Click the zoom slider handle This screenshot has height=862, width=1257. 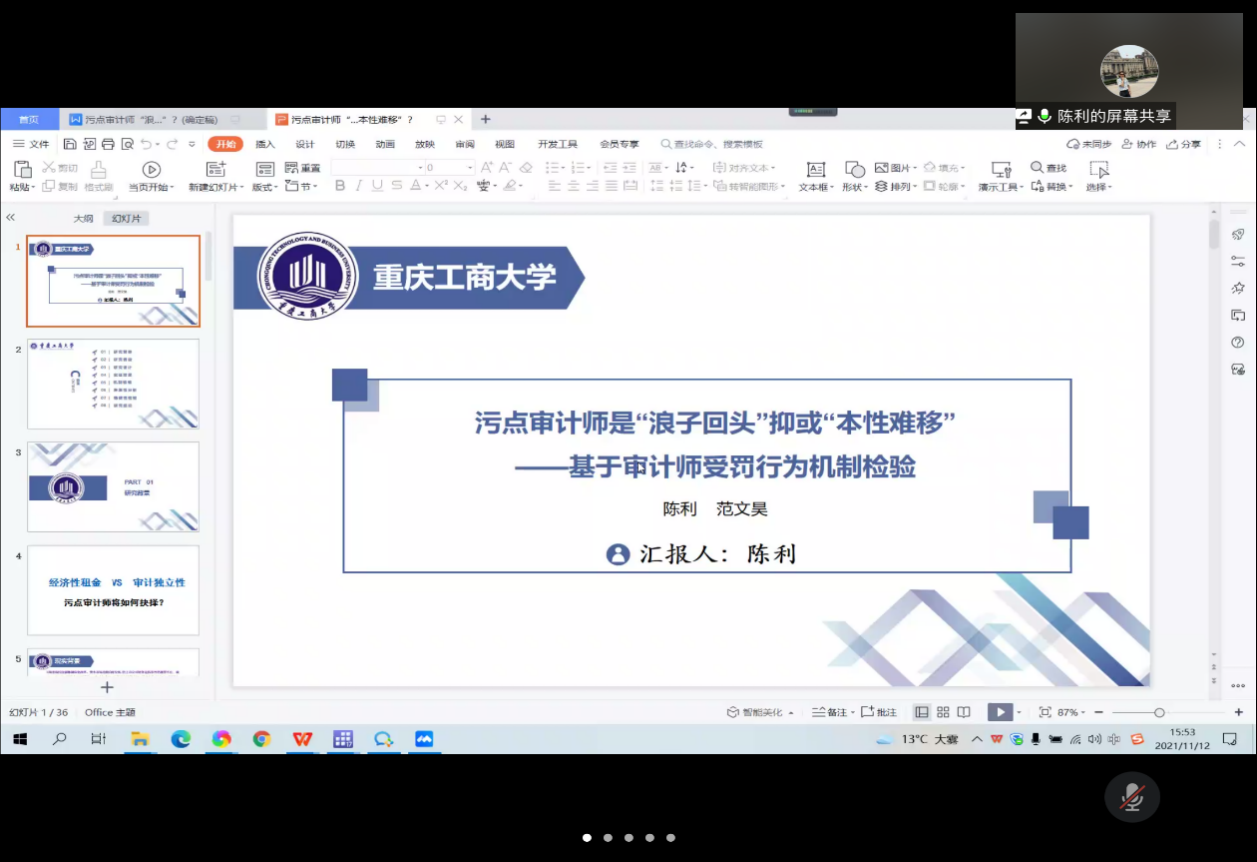click(1159, 712)
